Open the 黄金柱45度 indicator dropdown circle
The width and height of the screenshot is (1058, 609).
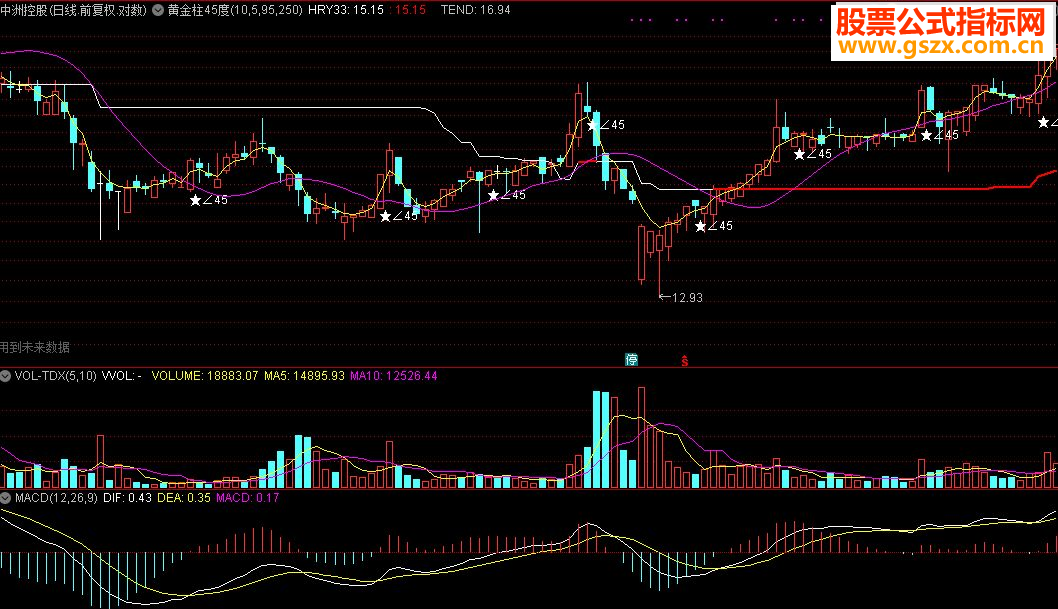(x=158, y=10)
